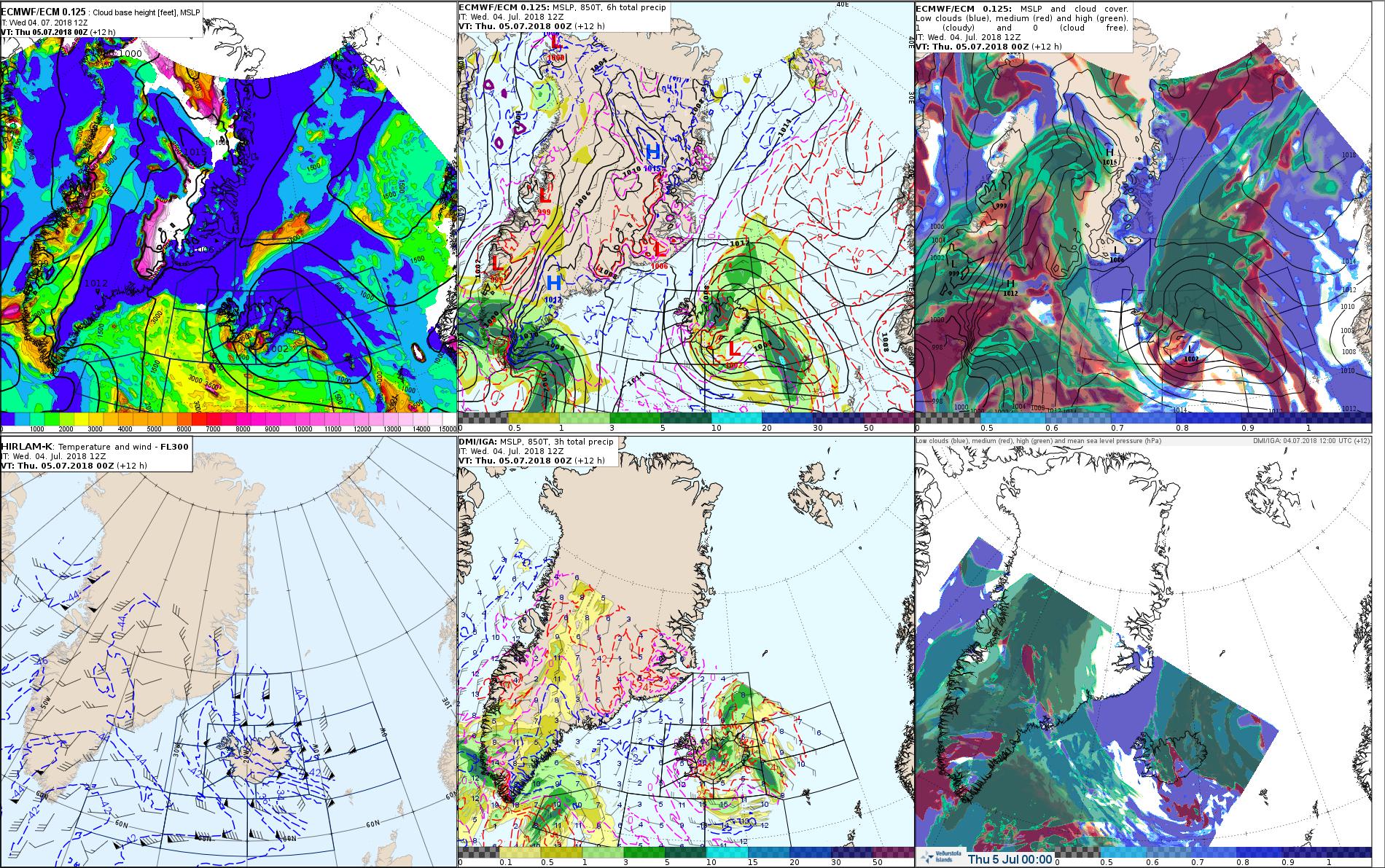
Task: Click the red L 1002 low marker near Iceland
Action: (735, 352)
